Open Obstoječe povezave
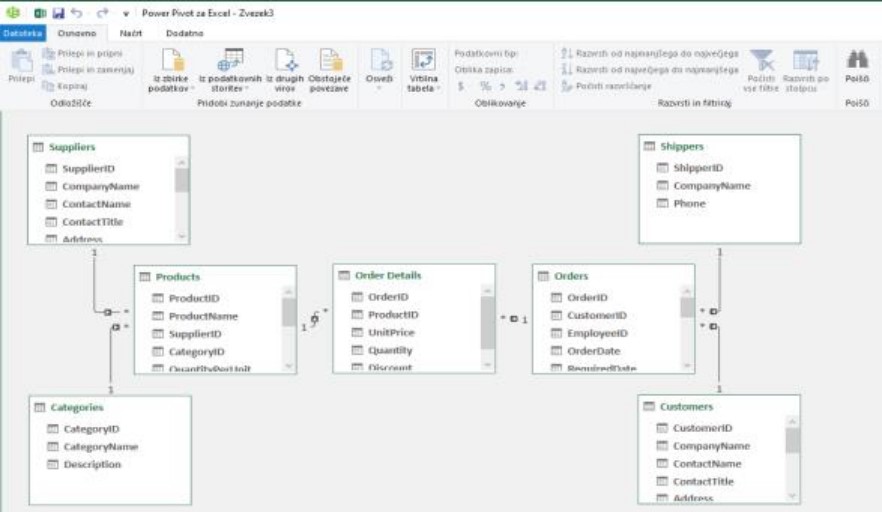 pyautogui.click(x=330, y=70)
